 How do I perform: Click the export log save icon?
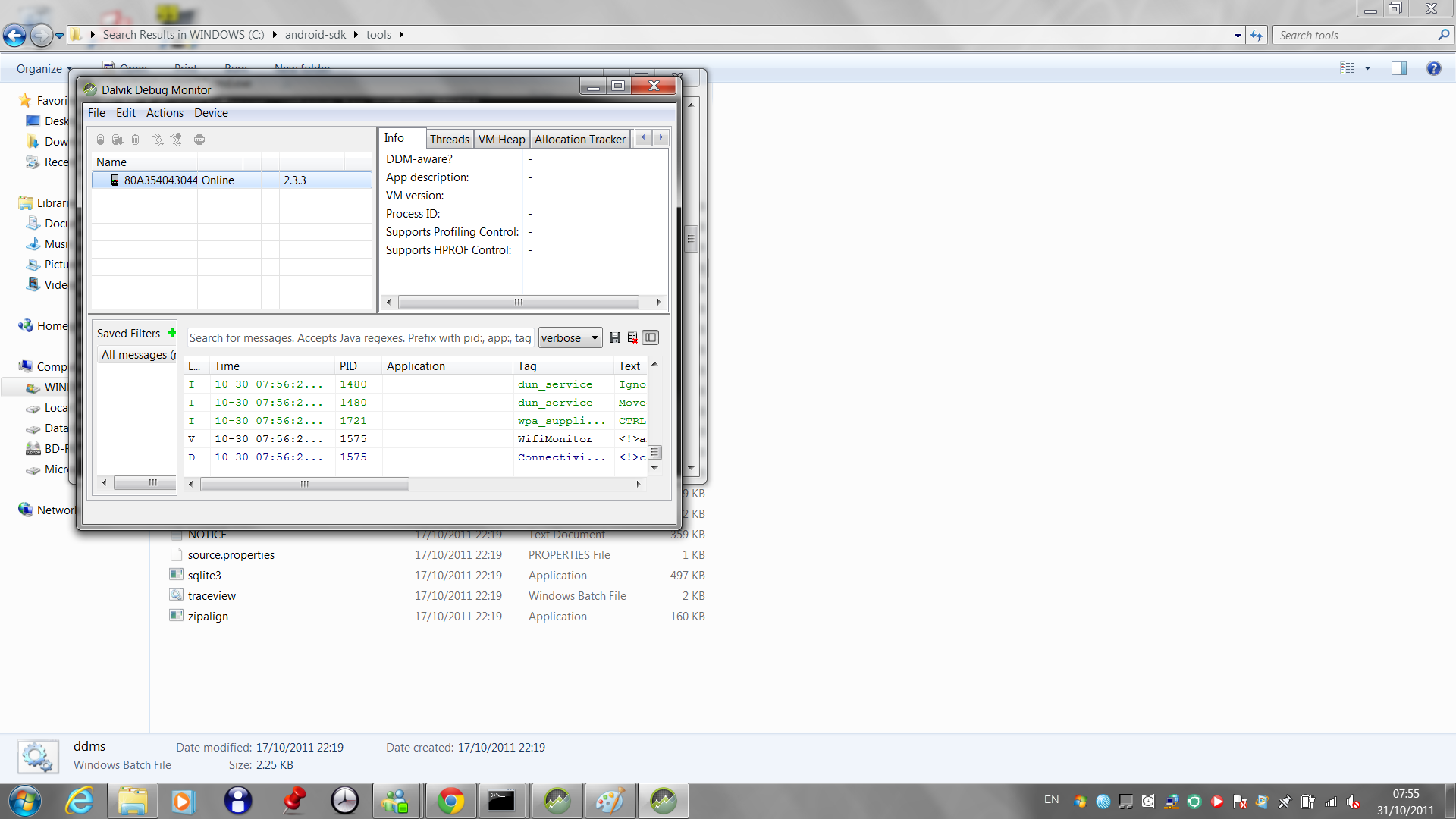[x=615, y=338]
